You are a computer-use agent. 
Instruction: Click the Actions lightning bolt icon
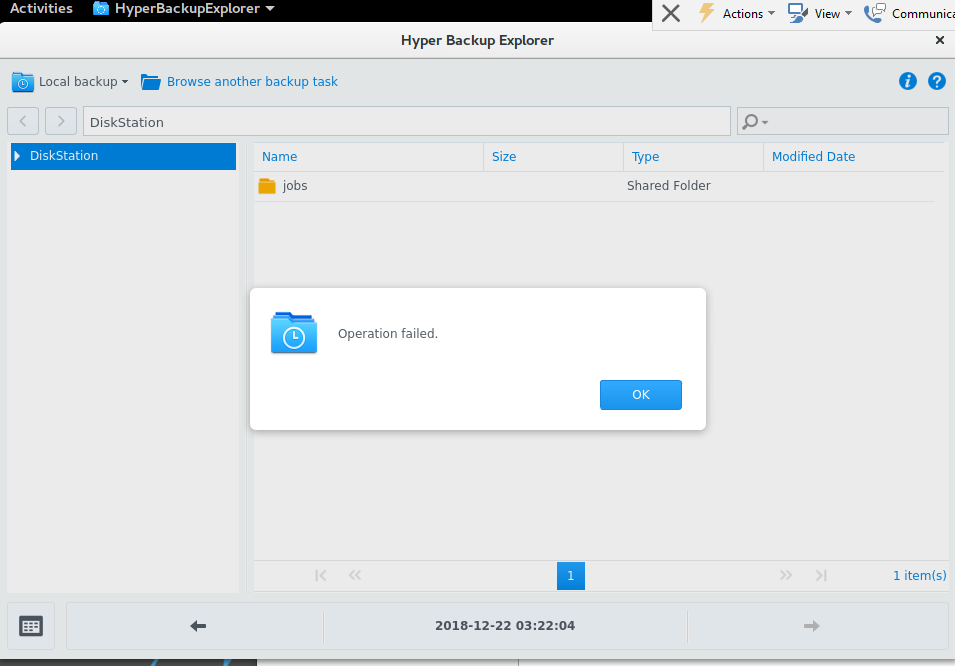click(x=707, y=13)
